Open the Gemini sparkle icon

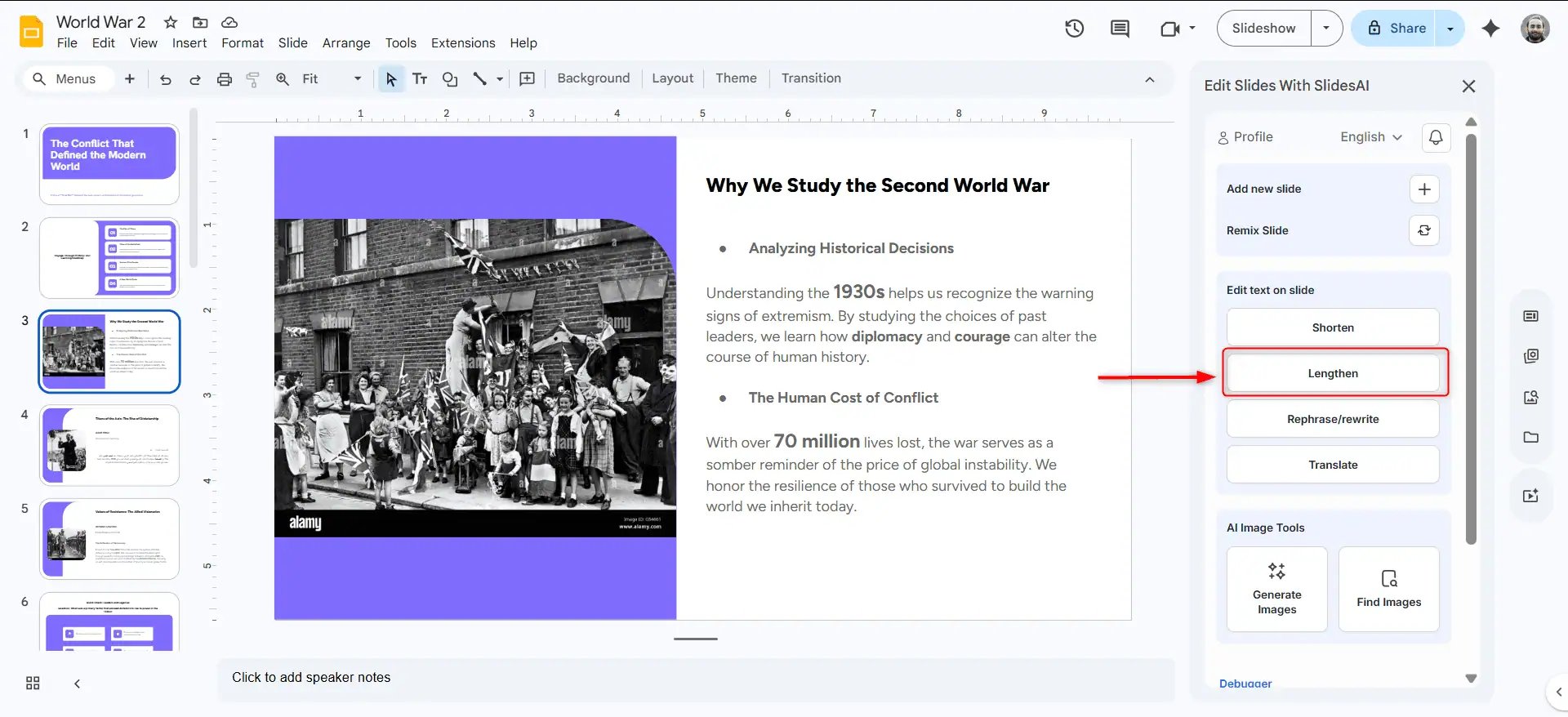coord(1490,29)
